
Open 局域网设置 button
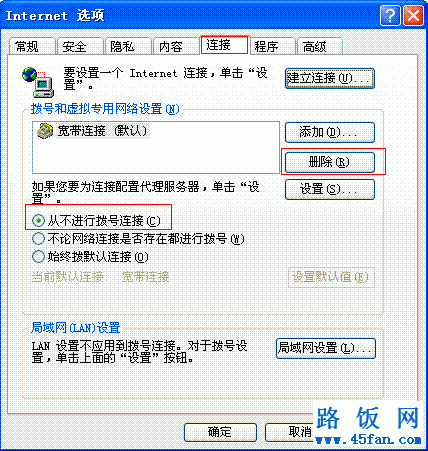pyautogui.click(x=326, y=348)
